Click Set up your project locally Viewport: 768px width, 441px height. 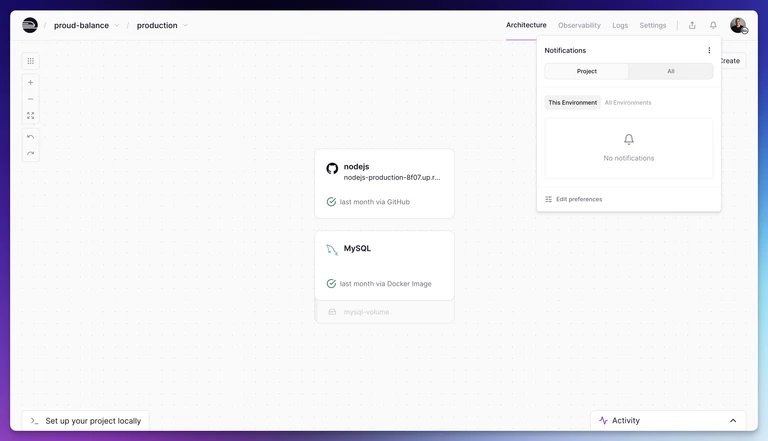click(85, 421)
